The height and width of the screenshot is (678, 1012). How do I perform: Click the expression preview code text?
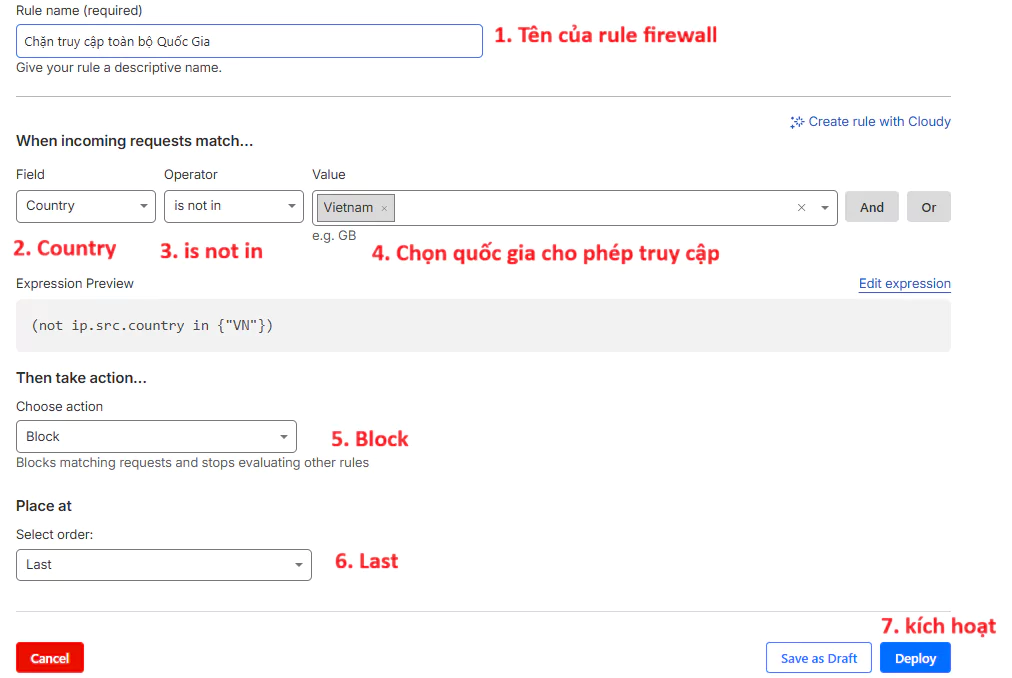coord(152,326)
